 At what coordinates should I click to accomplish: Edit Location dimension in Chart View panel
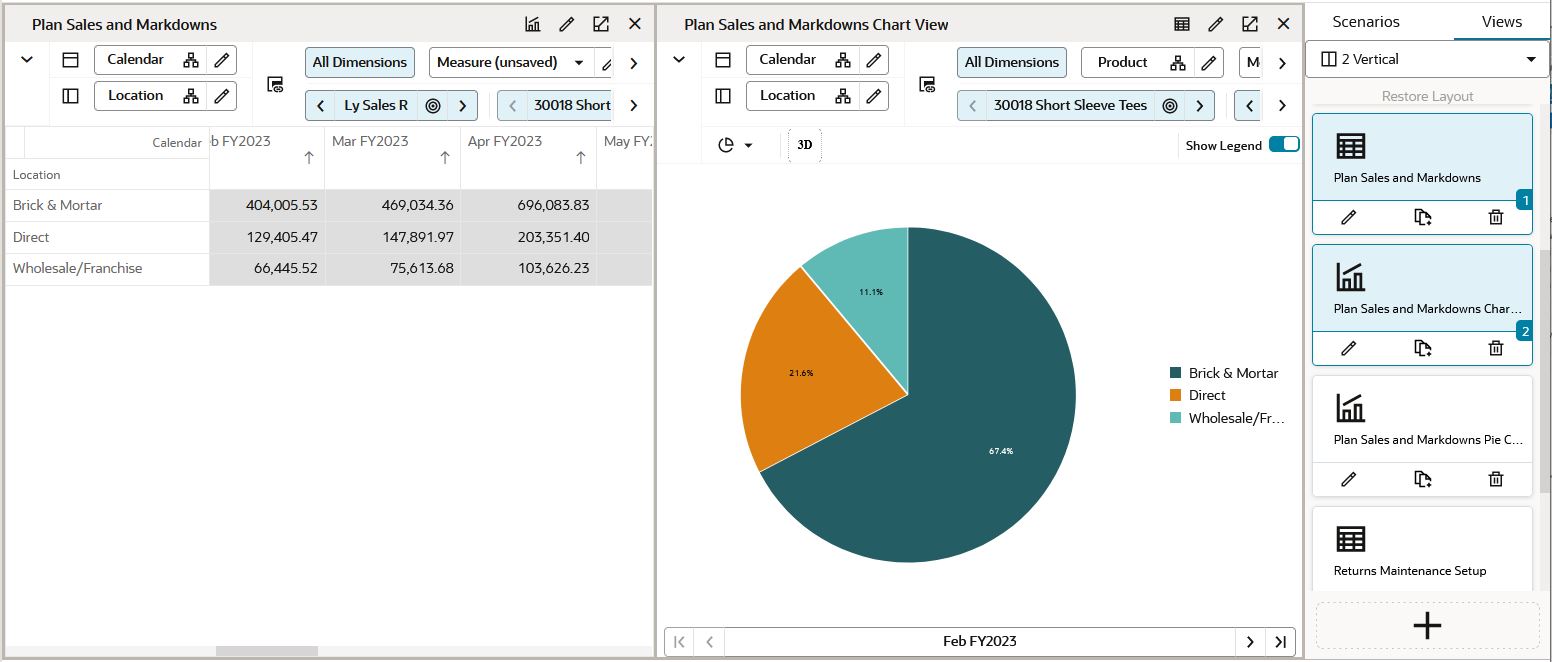click(874, 96)
